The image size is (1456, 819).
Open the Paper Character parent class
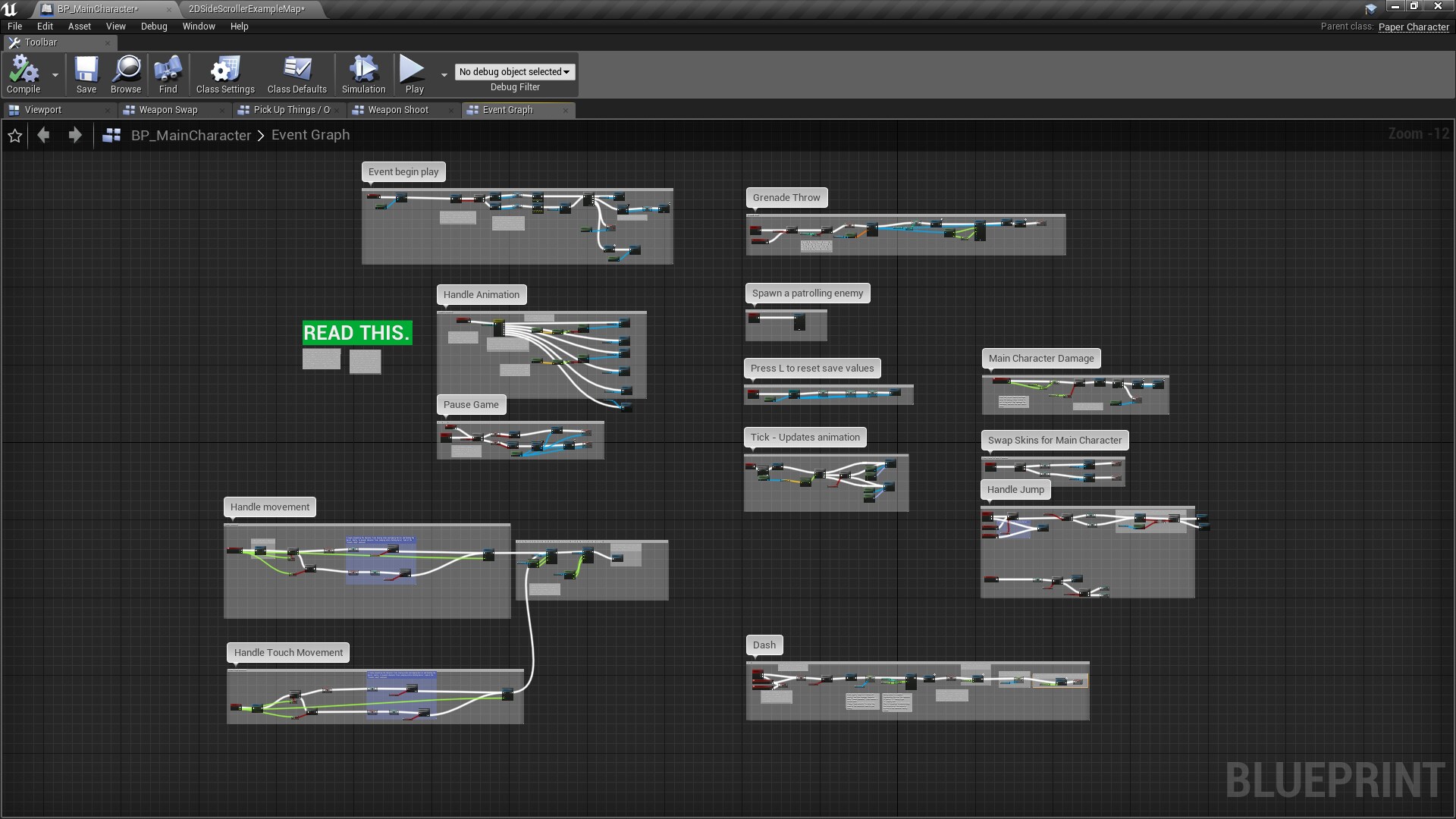[x=1413, y=27]
